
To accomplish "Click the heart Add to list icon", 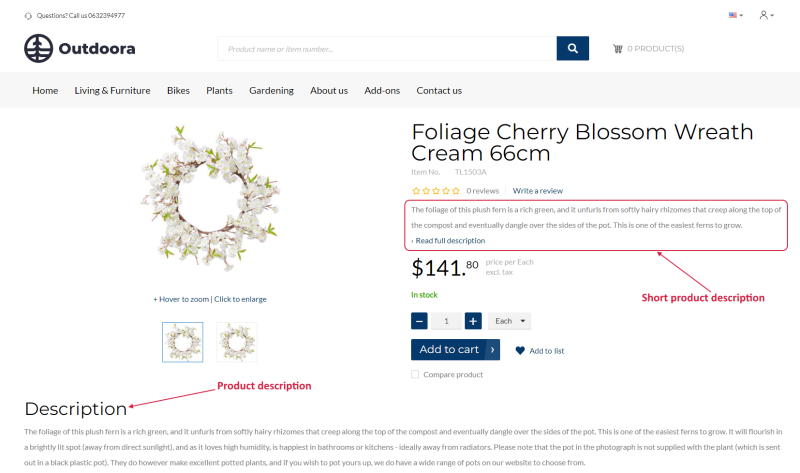I will tap(520, 350).
